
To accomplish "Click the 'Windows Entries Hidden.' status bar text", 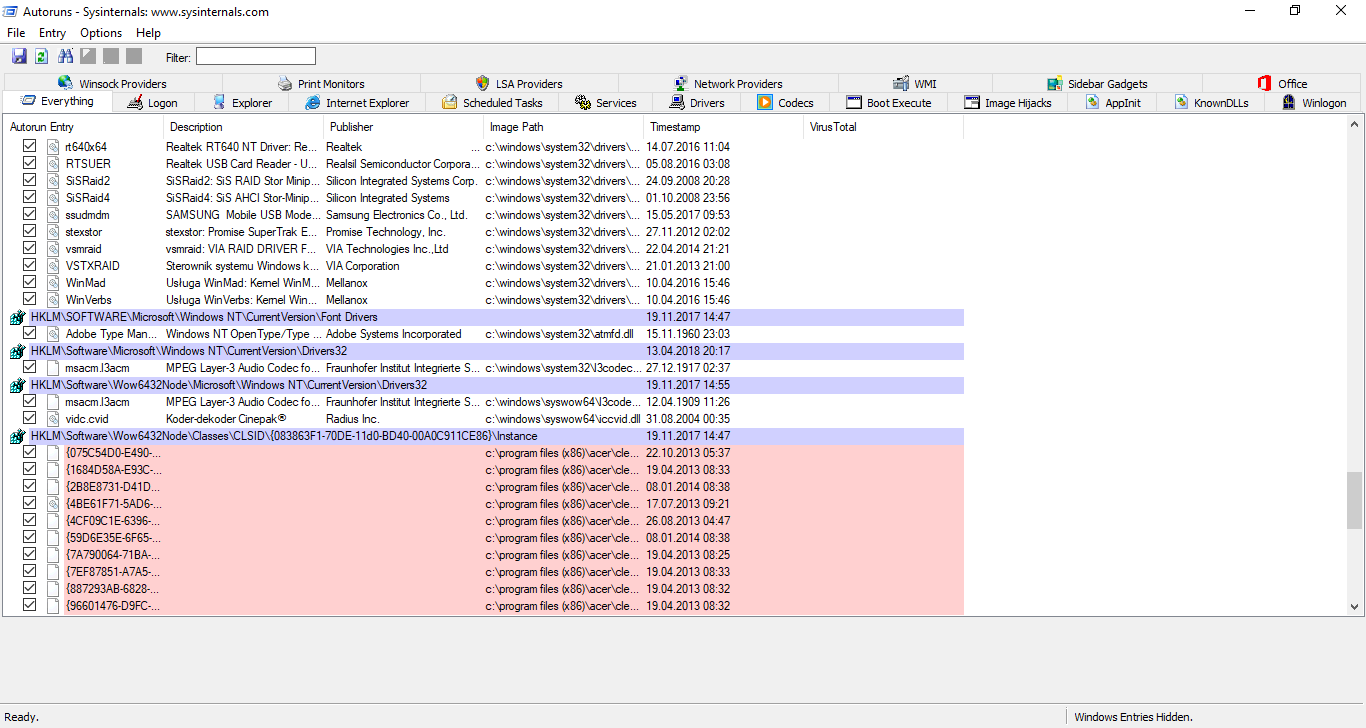I will (x=1134, y=717).
